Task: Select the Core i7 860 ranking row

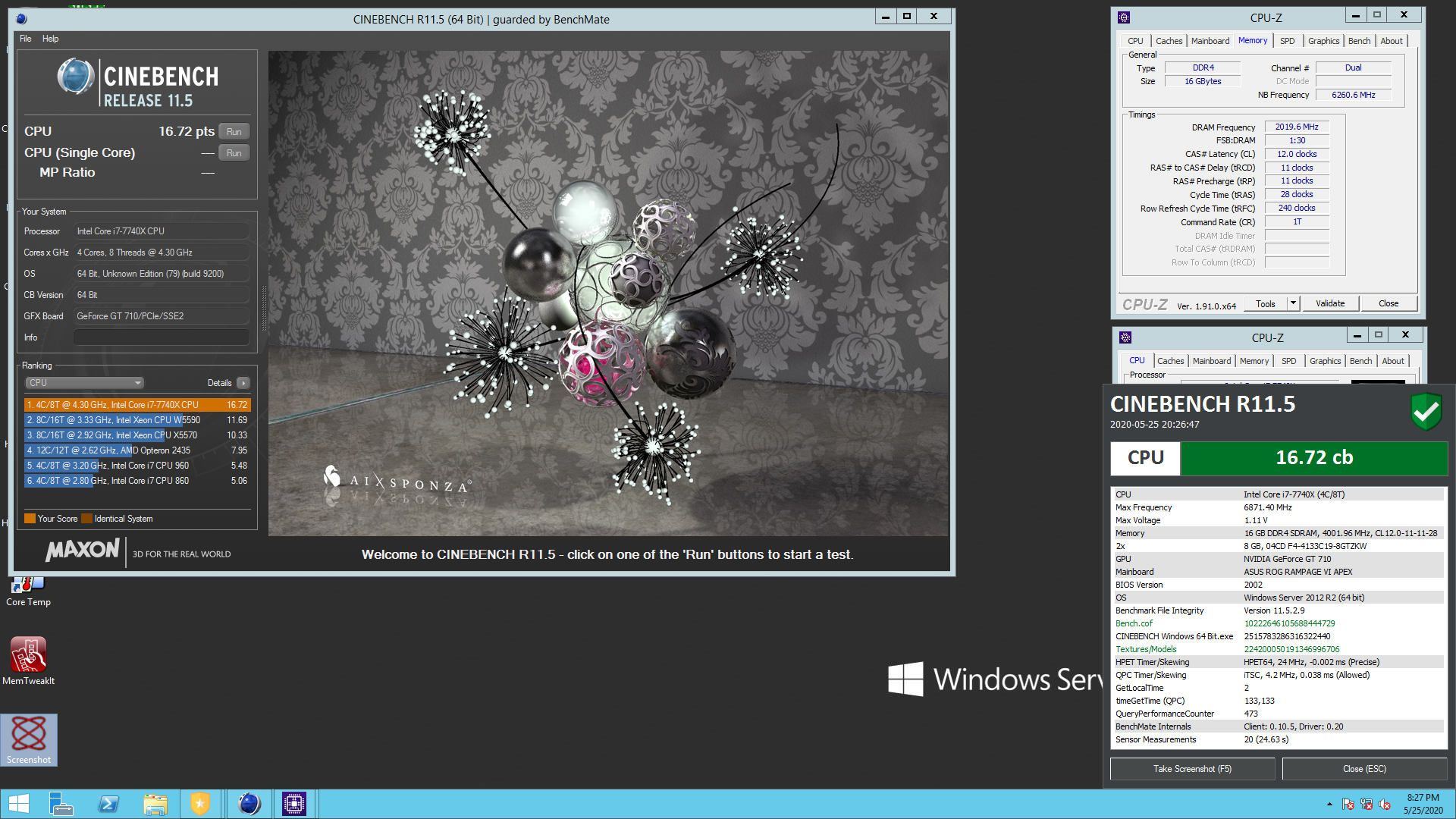Action: 137,481
